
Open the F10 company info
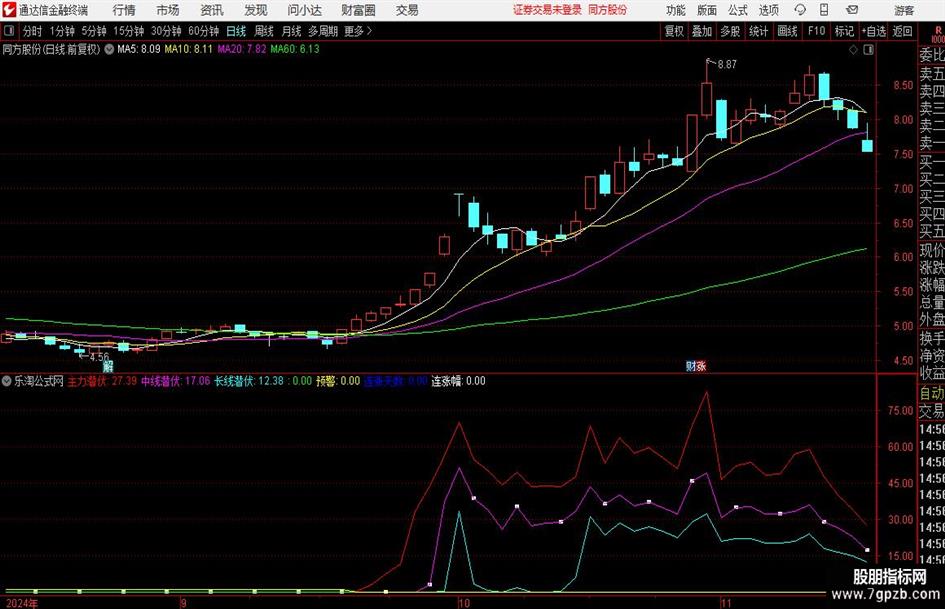point(817,31)
